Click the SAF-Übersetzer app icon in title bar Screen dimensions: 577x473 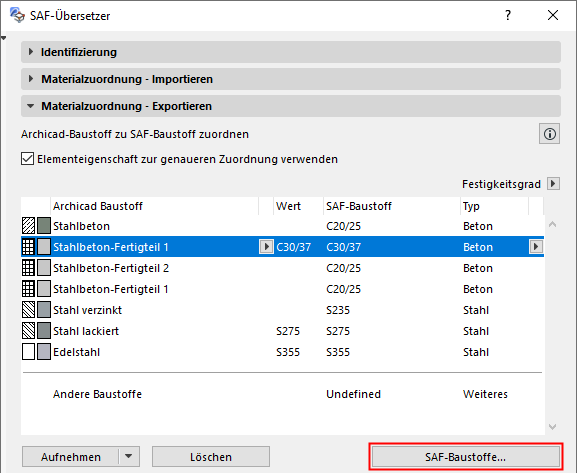click(17, 15)
